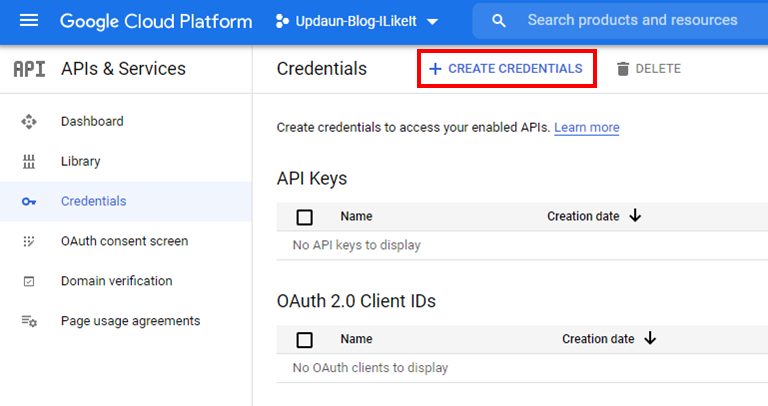Viewport: 768px width, 406px height.
Task: Click the Library icon in sidebar
Action: pos(29,162)
